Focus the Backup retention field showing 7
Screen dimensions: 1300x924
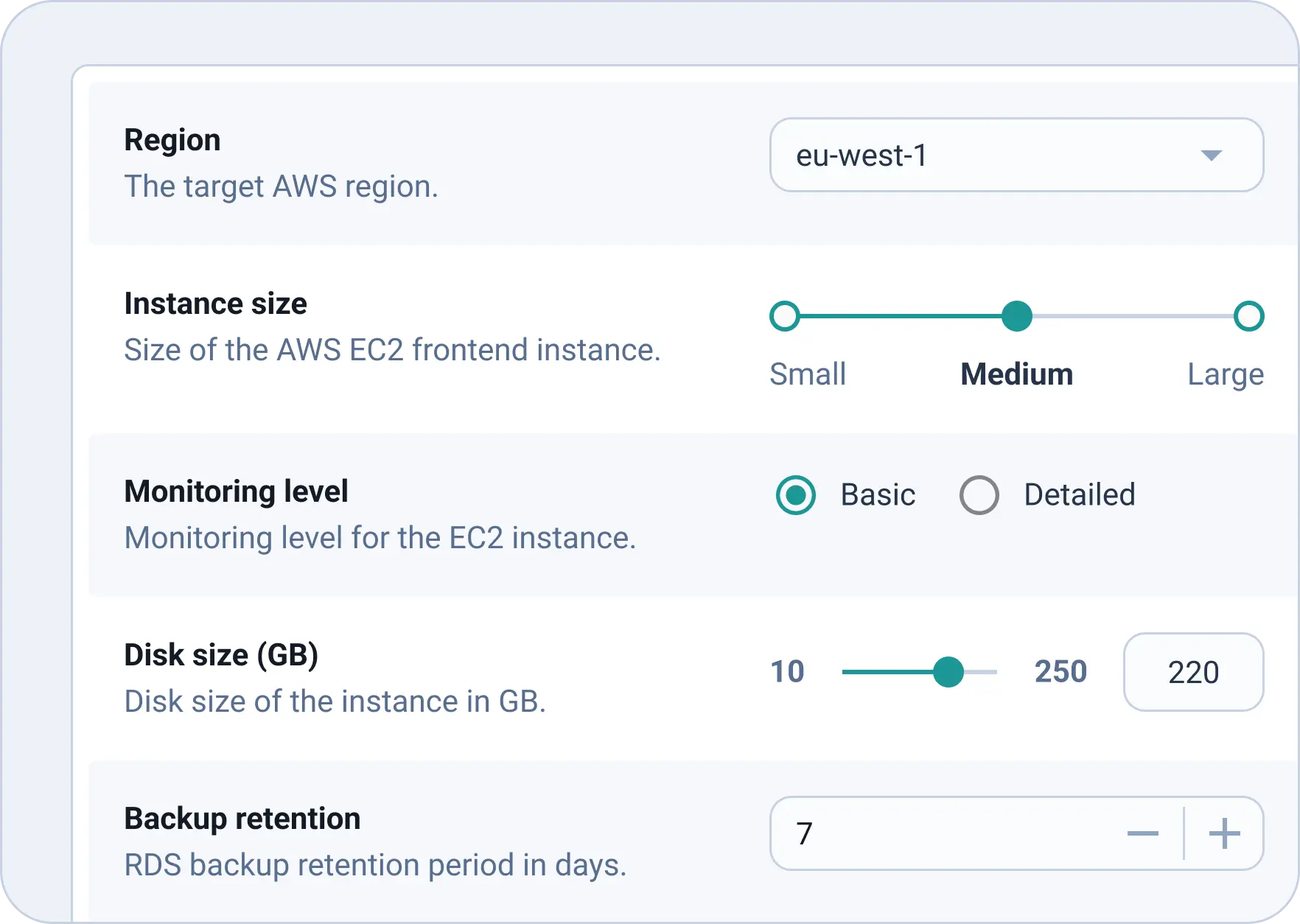pyautogui.click(x=943, y=833)
